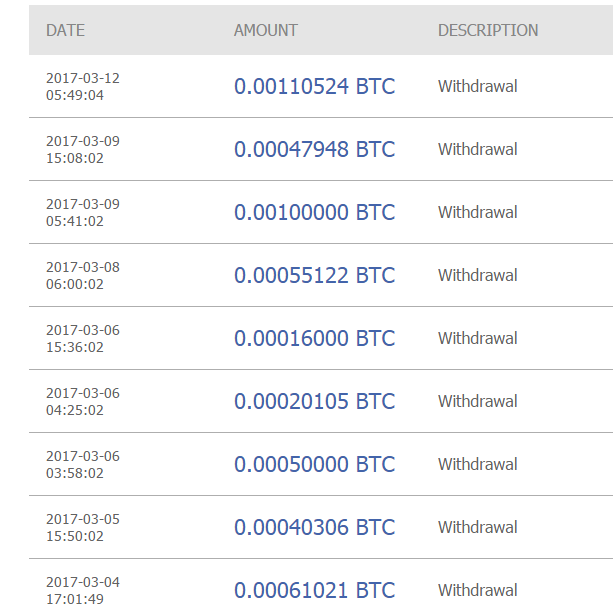Select the 0.00110524 BTC amount
The image size is (613, 611).
click(x=314, y=86)
